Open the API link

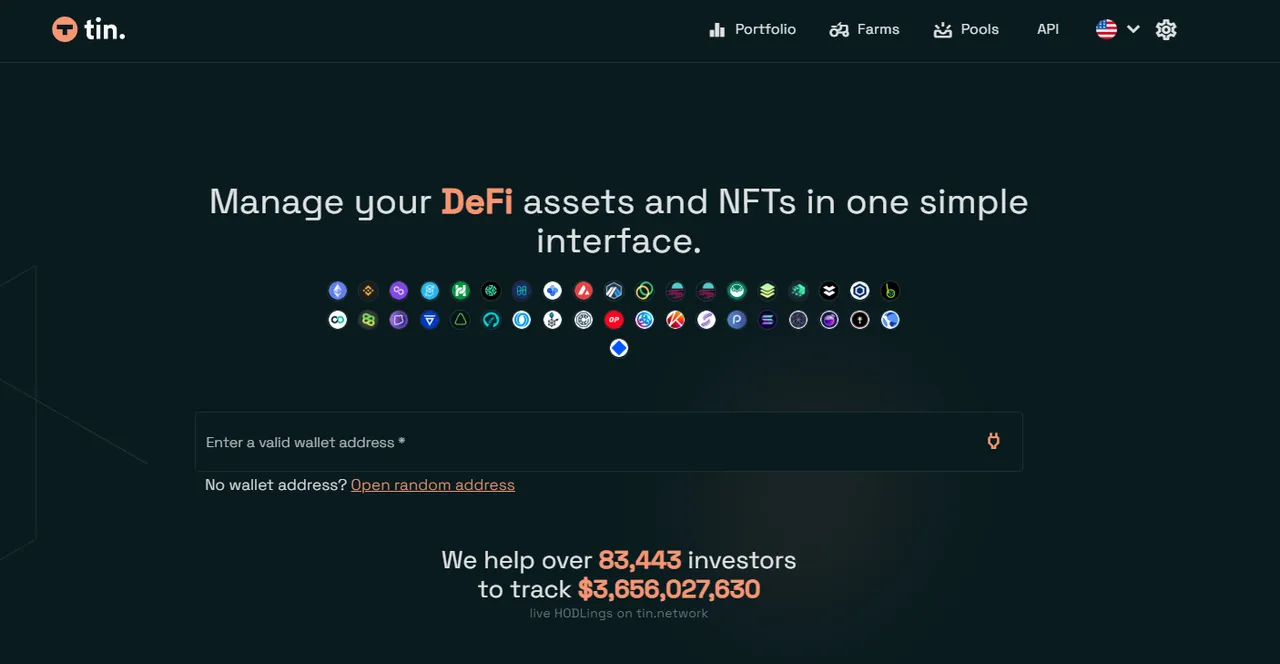click(x=1048, y=30)
